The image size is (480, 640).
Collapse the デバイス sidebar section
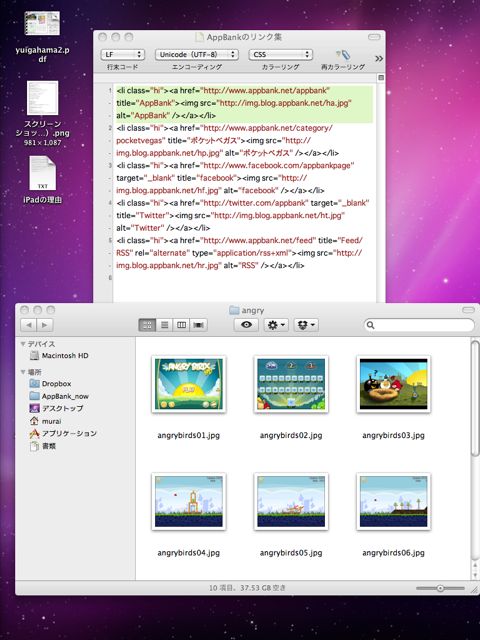pyautogui.click(x=23, y=344)
